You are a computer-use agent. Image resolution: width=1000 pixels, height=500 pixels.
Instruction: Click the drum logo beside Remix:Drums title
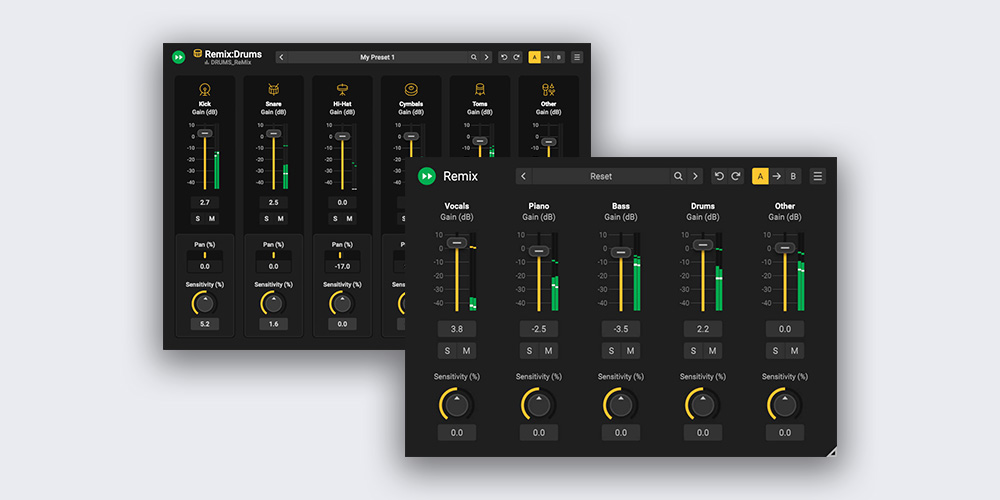point(198,54)
